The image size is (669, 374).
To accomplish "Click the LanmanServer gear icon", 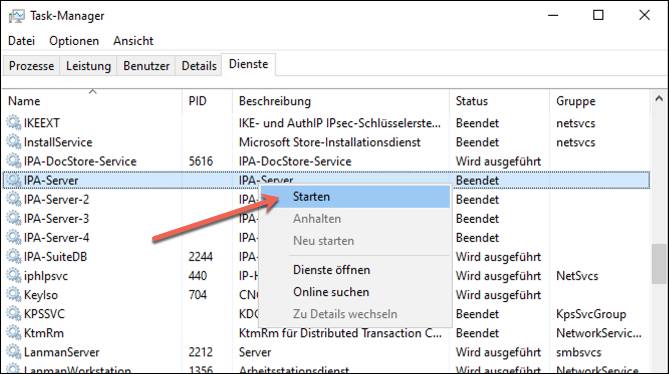I will tap(14, 352).
